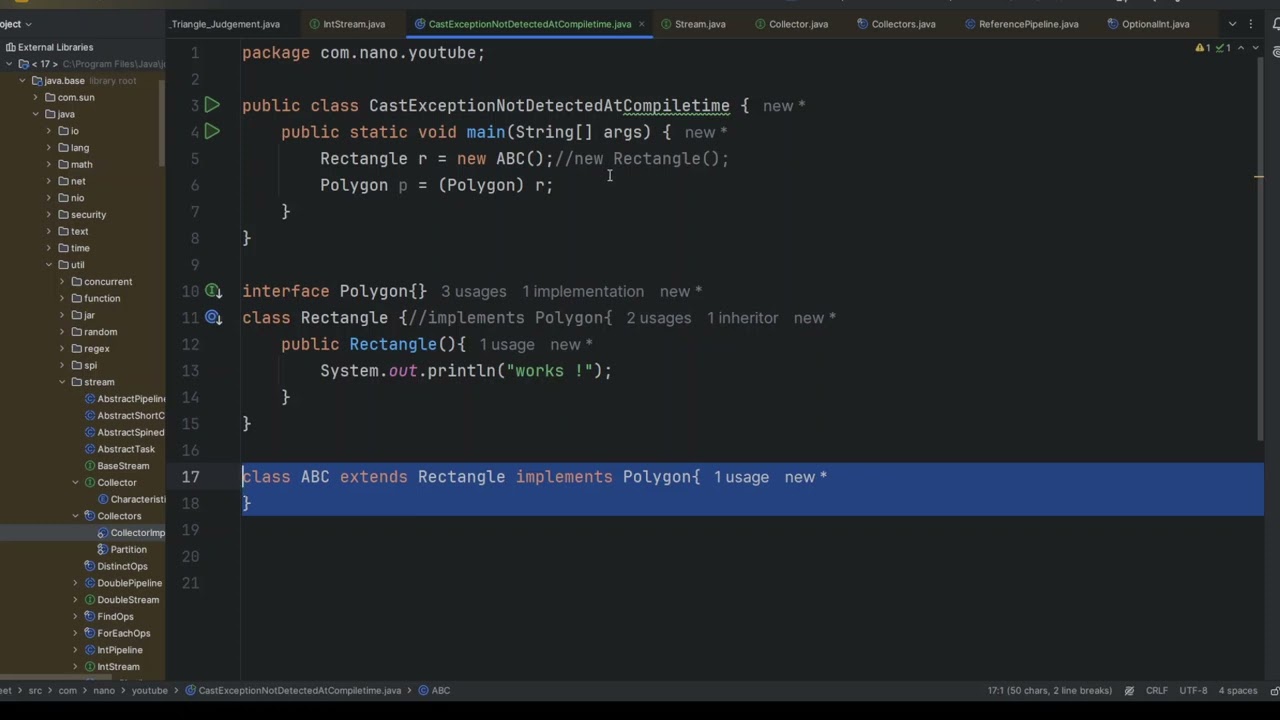The height and width of the screenshot is (720, 1280).
Task: Click the nano breadcrumb segment
Action: [104, 690]
